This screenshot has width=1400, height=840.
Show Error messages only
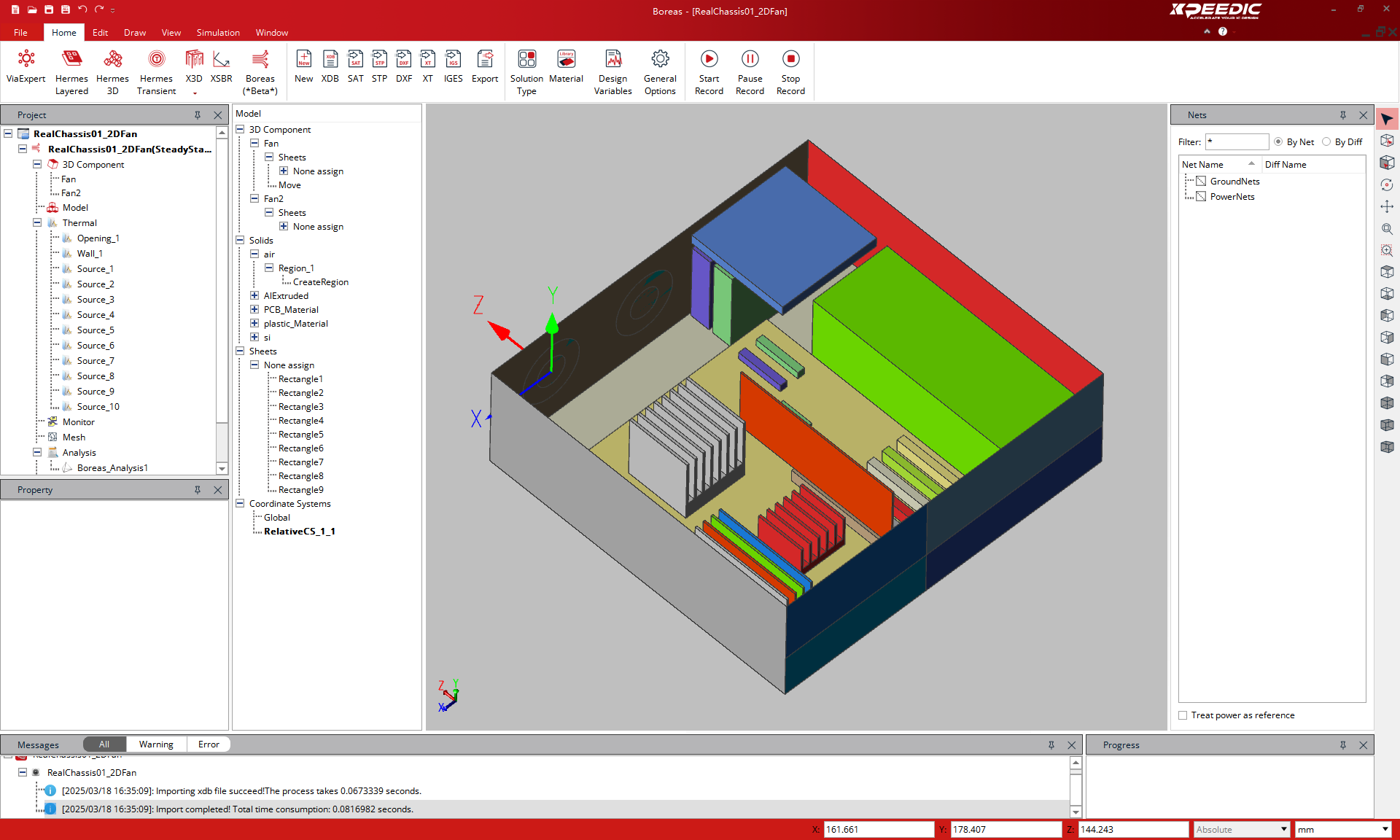(209, 744)
